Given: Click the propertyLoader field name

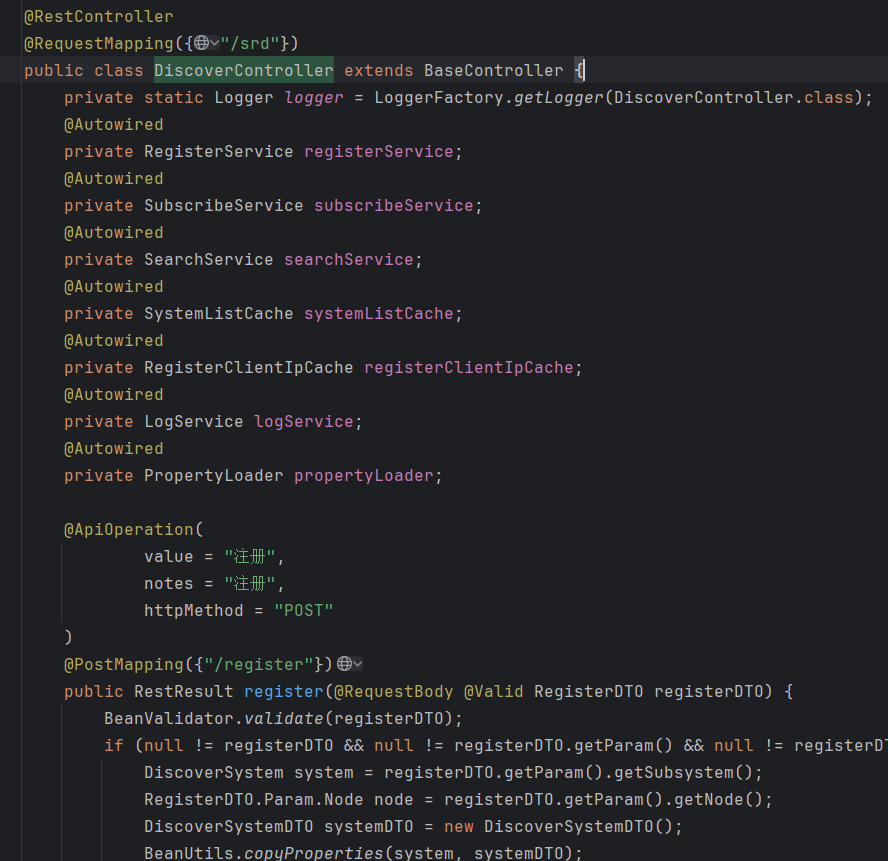Looking at the screenshot, I should pyautogui.click(x=364, y=475).
